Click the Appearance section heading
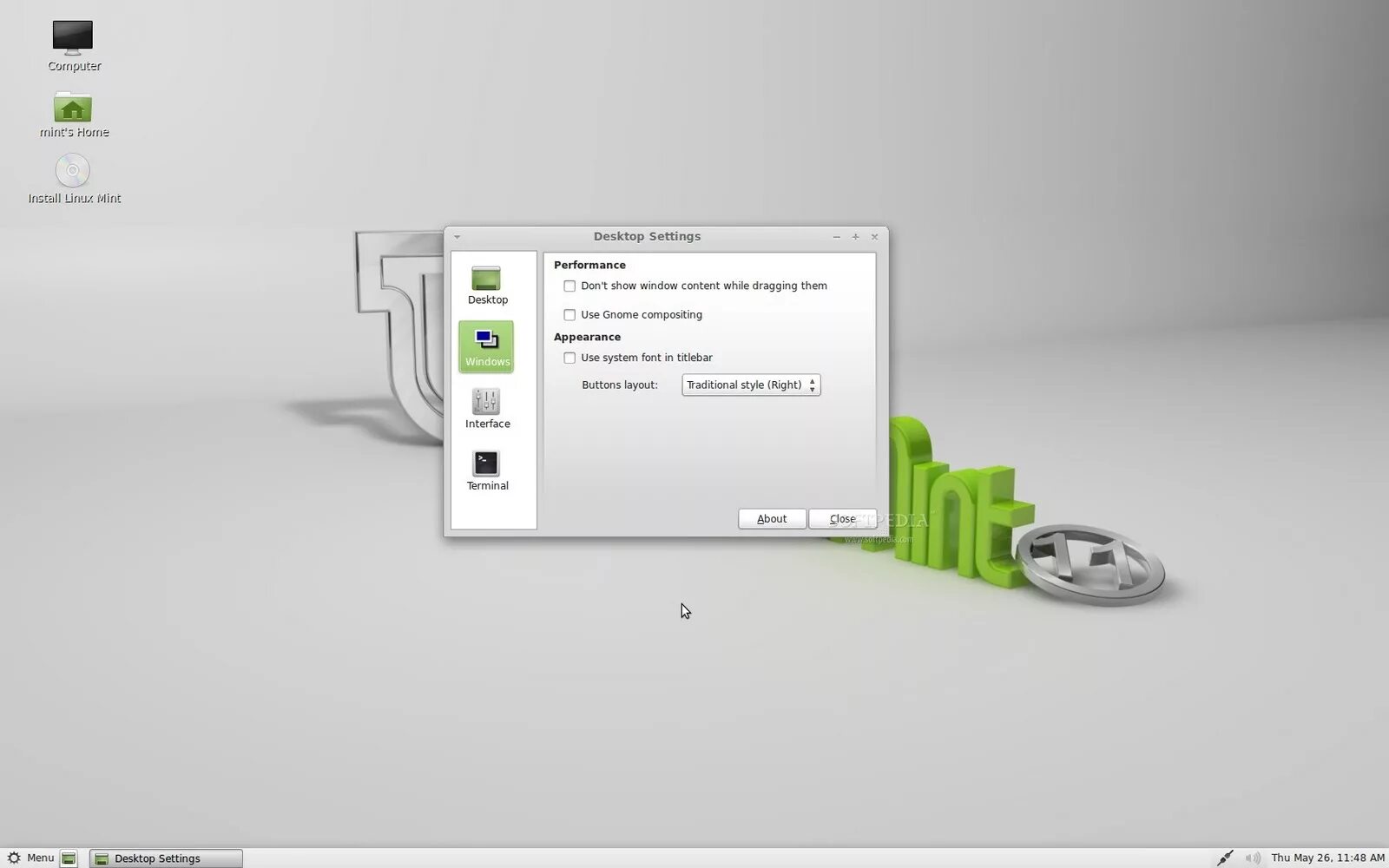 point(587,337)
